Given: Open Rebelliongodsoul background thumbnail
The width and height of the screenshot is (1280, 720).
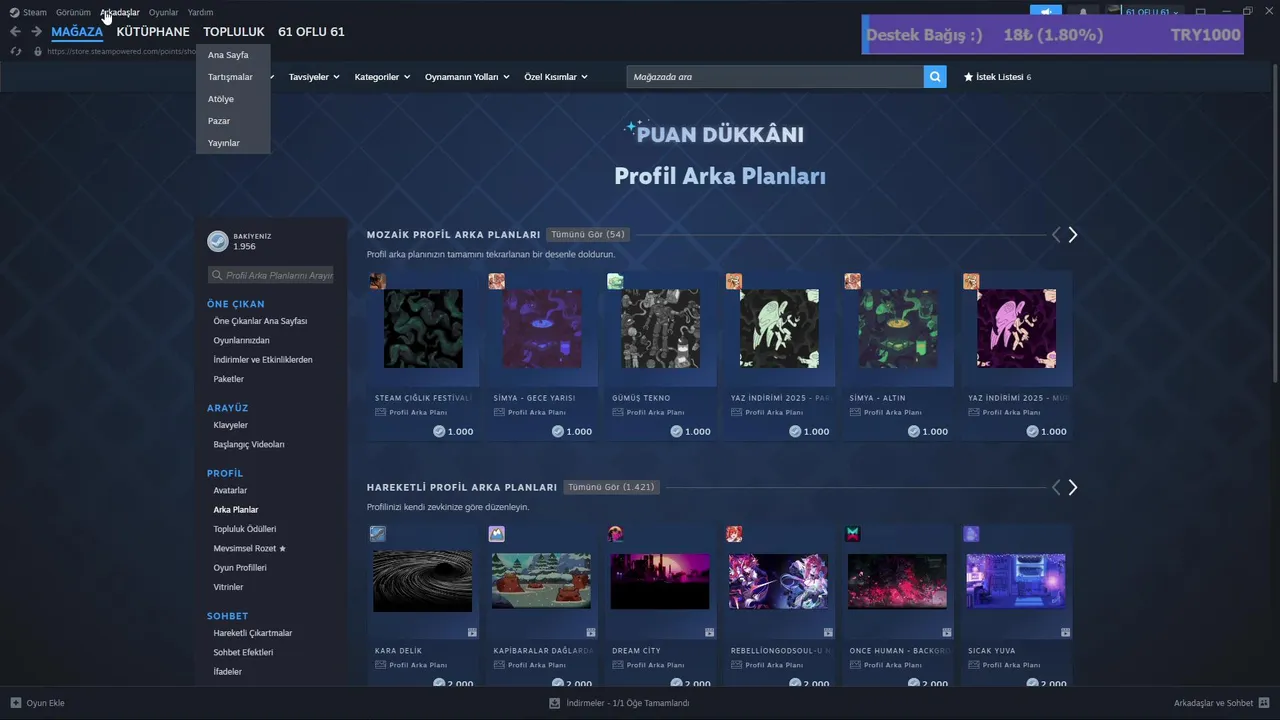Looking at the screenshot, I should [778, 581].
